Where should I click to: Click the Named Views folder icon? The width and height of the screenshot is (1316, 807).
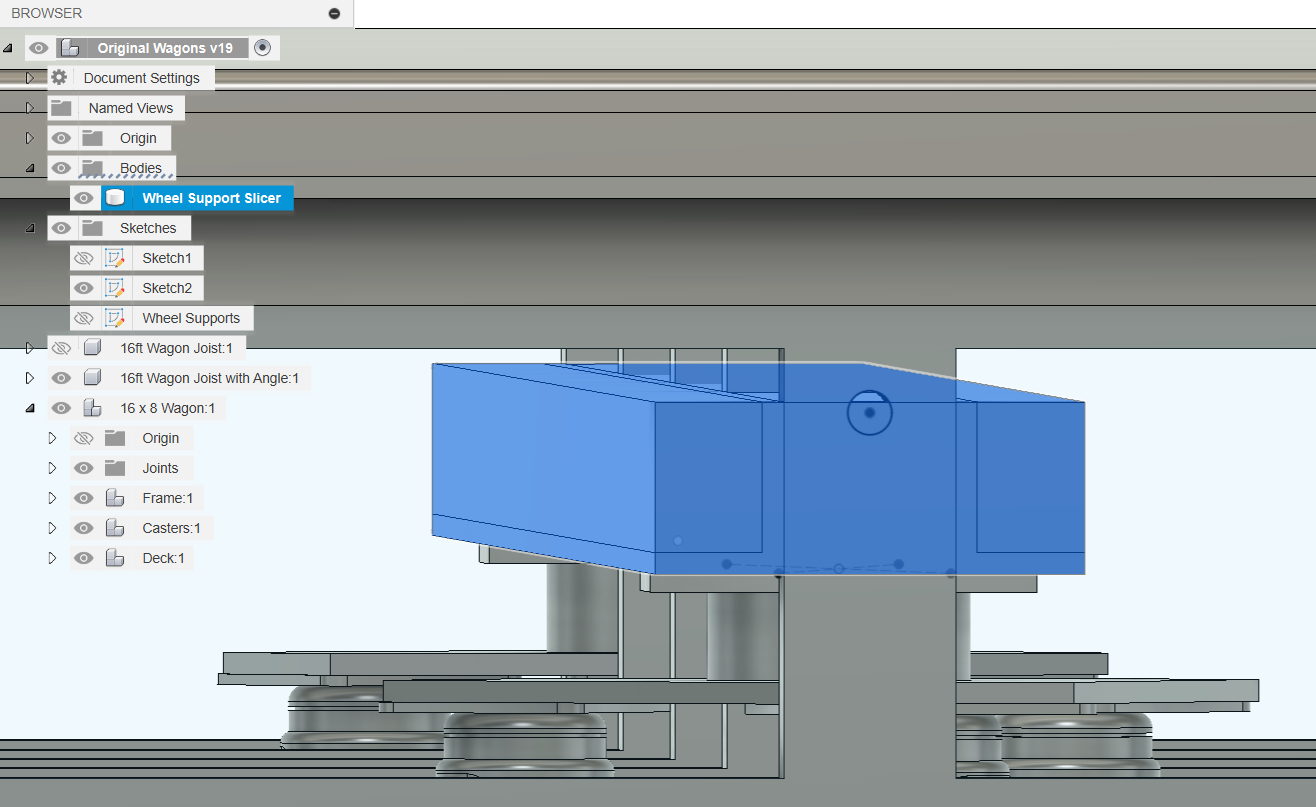tap(62, 107)
